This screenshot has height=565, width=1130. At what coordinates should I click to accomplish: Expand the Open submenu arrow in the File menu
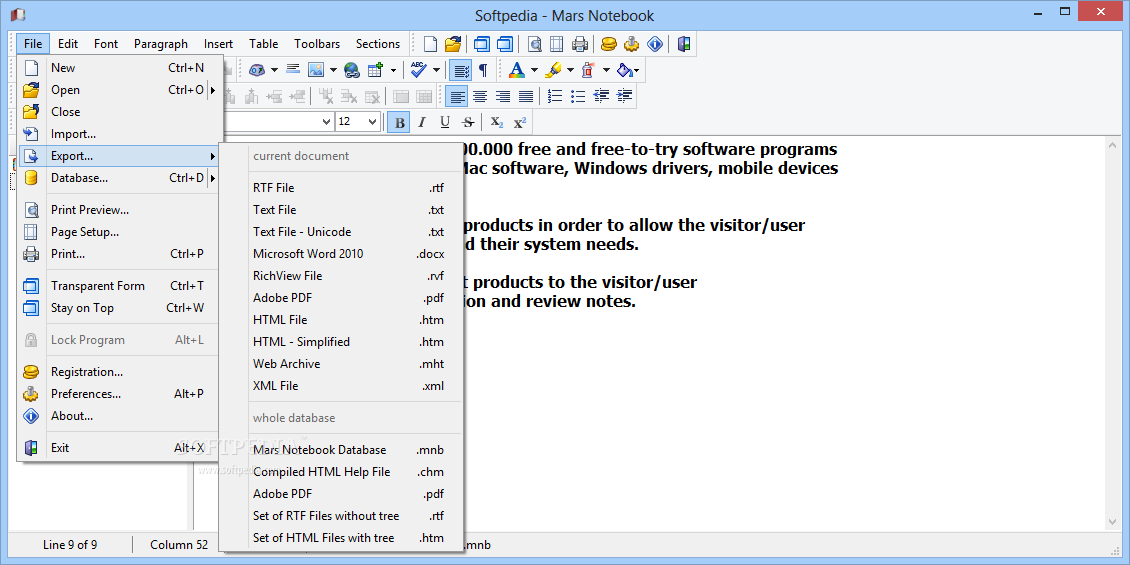coord(213,90)
